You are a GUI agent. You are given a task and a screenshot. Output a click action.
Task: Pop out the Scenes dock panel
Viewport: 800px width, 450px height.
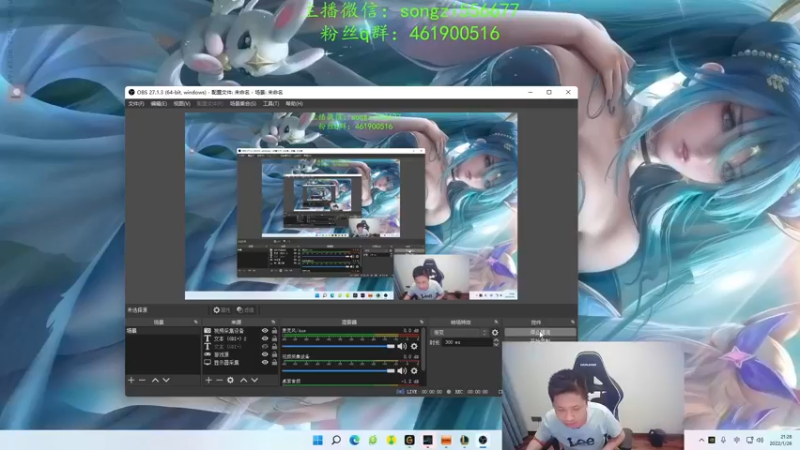pos(196,322)
